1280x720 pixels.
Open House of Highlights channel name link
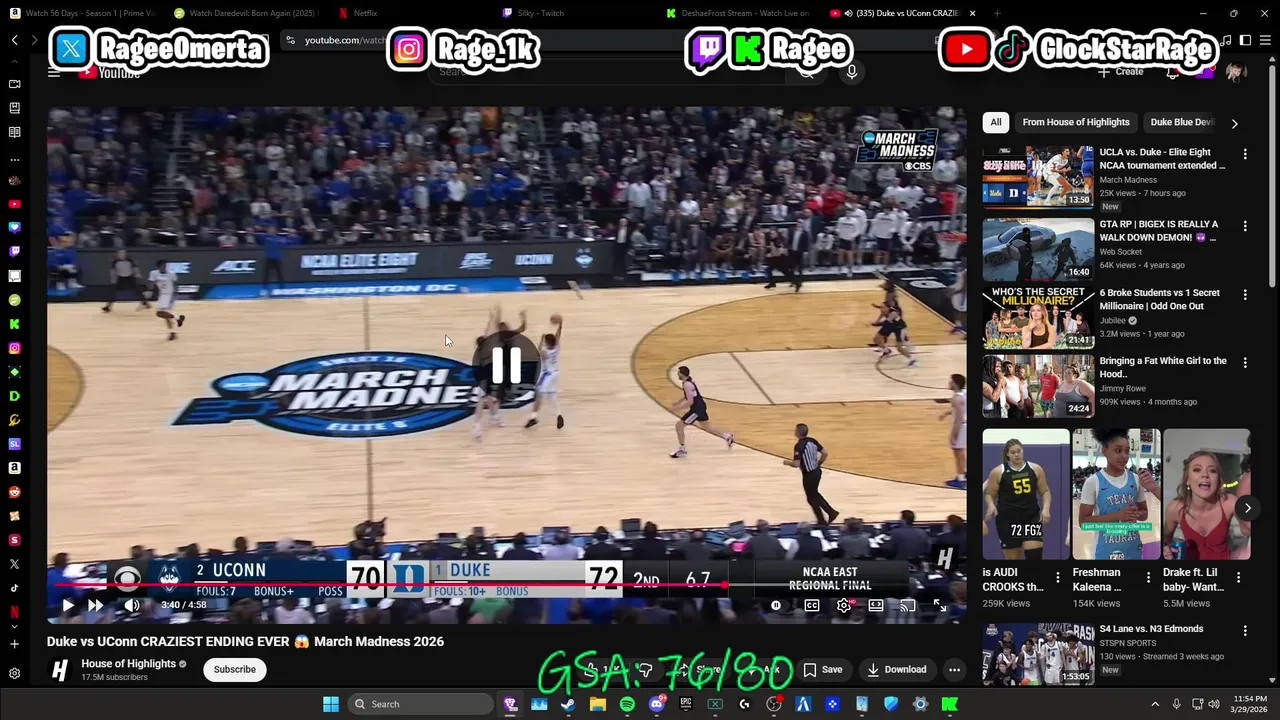[x=128, y=664]
